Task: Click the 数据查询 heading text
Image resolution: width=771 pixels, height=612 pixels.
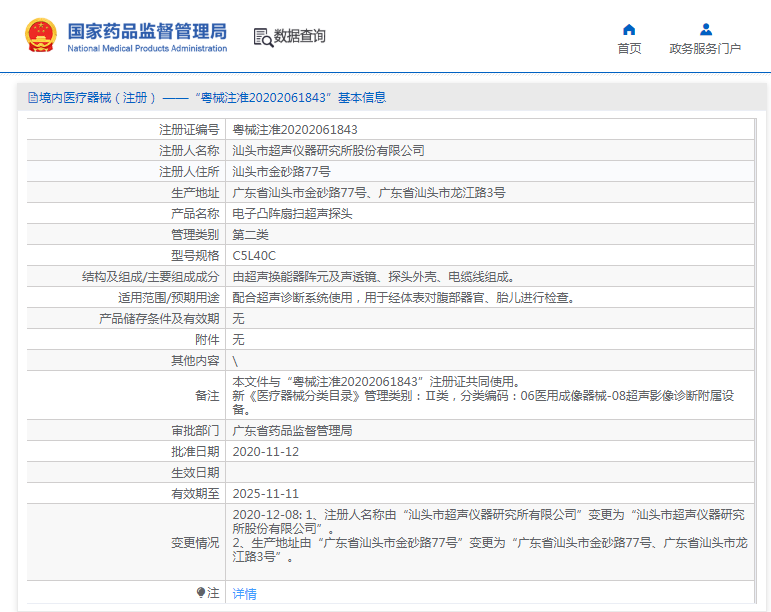Action: tap(300, 37)
